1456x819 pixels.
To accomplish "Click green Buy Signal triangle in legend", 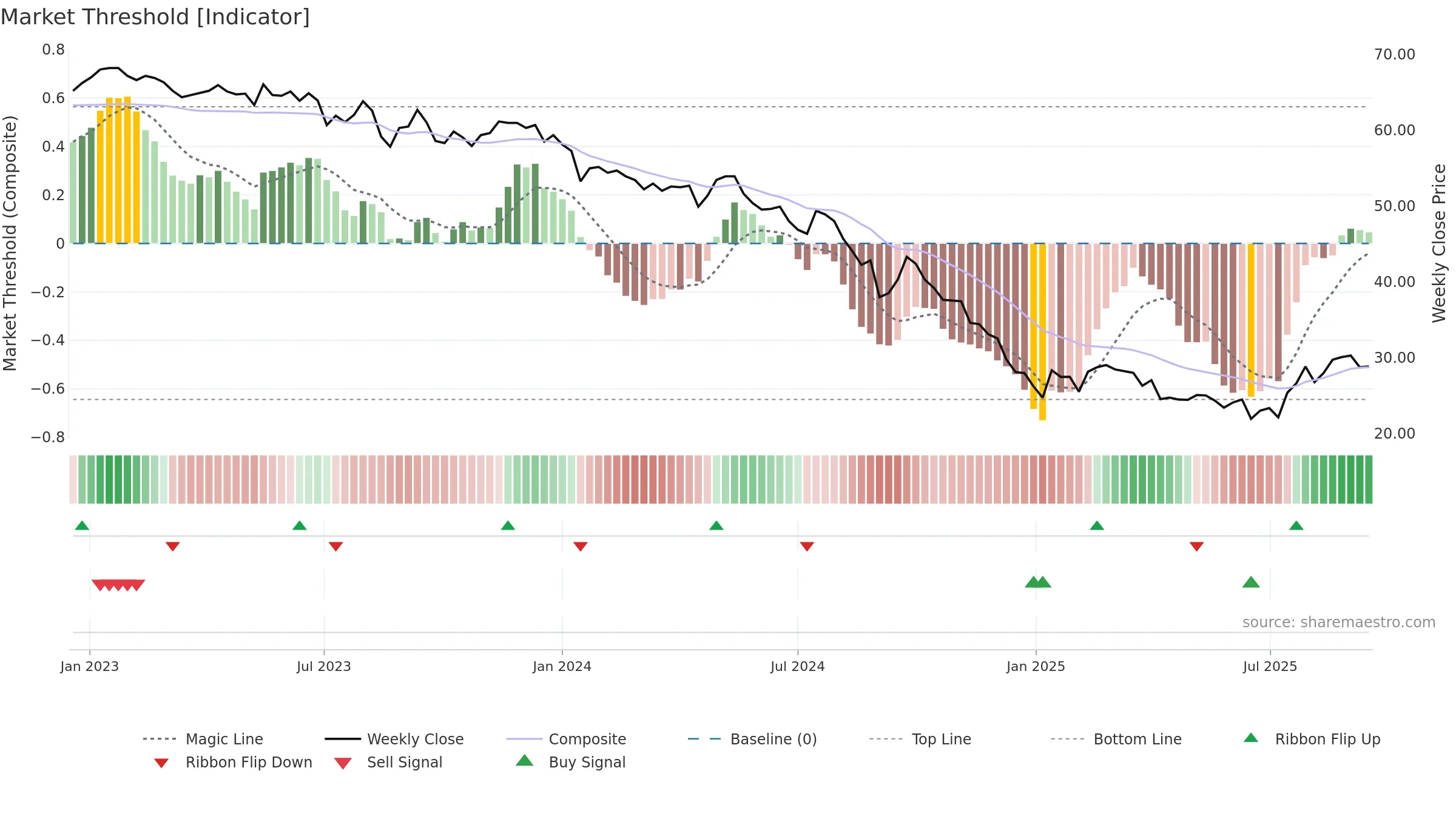I will pos(524,760).
